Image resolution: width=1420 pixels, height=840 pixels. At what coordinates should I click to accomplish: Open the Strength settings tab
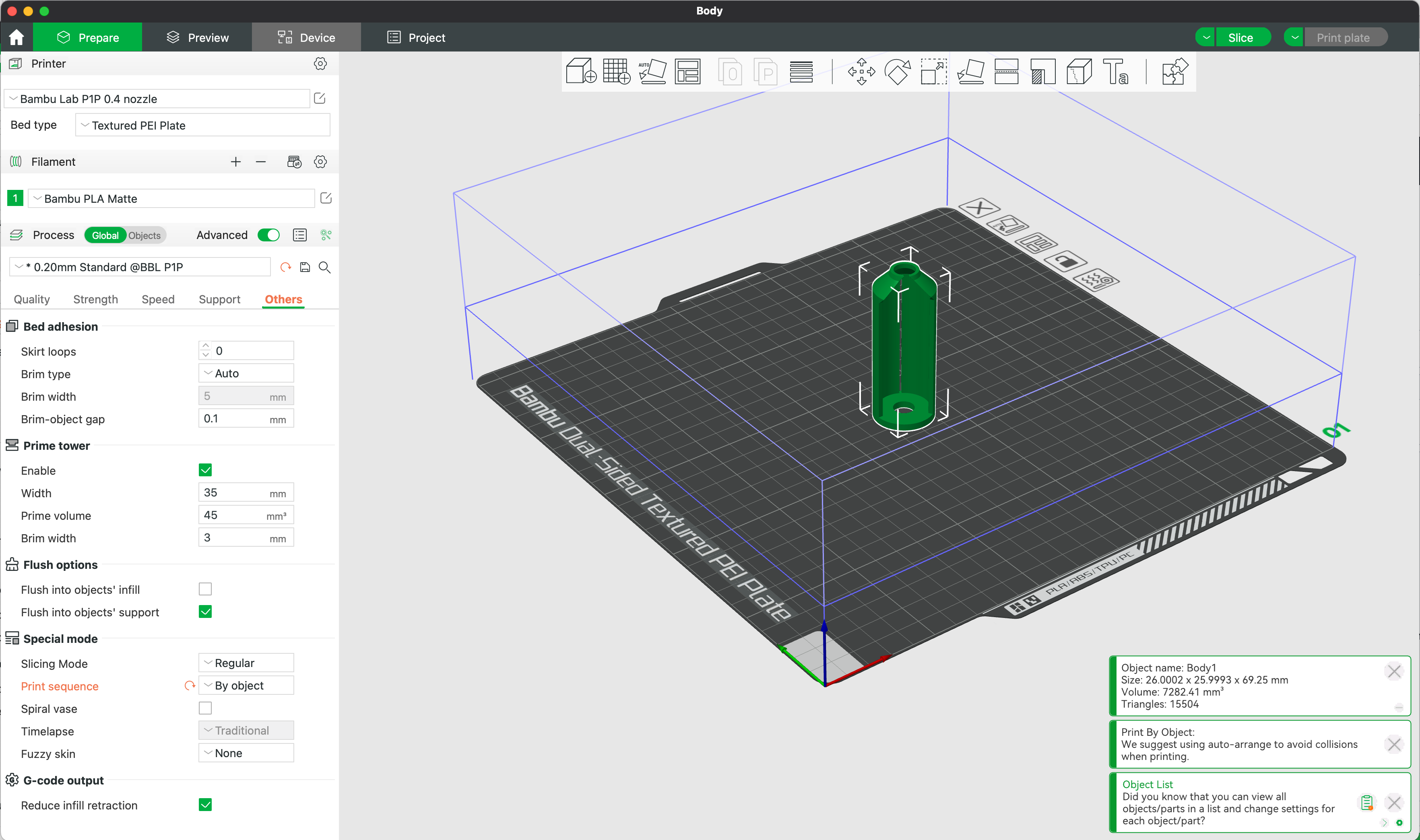click(95, 299)
